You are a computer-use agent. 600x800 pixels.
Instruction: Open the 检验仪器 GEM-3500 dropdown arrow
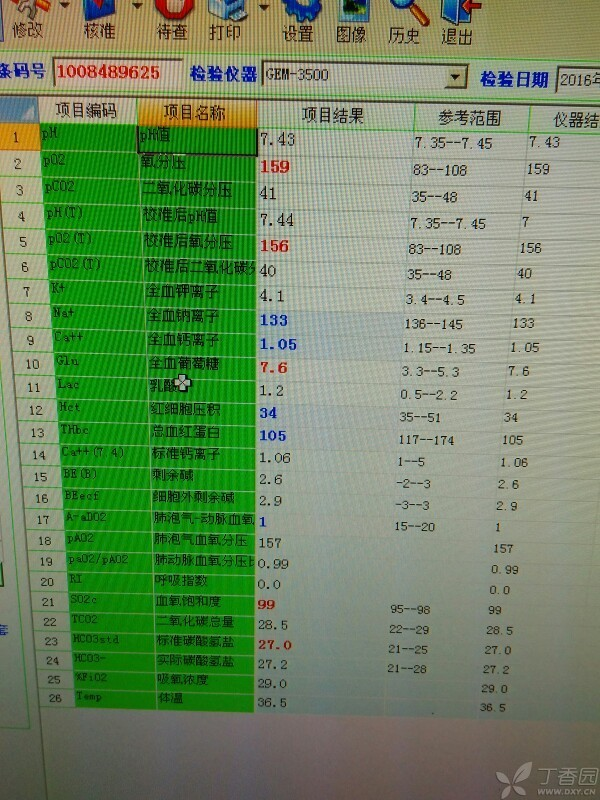pyautogui.click(x=455, y=79)
